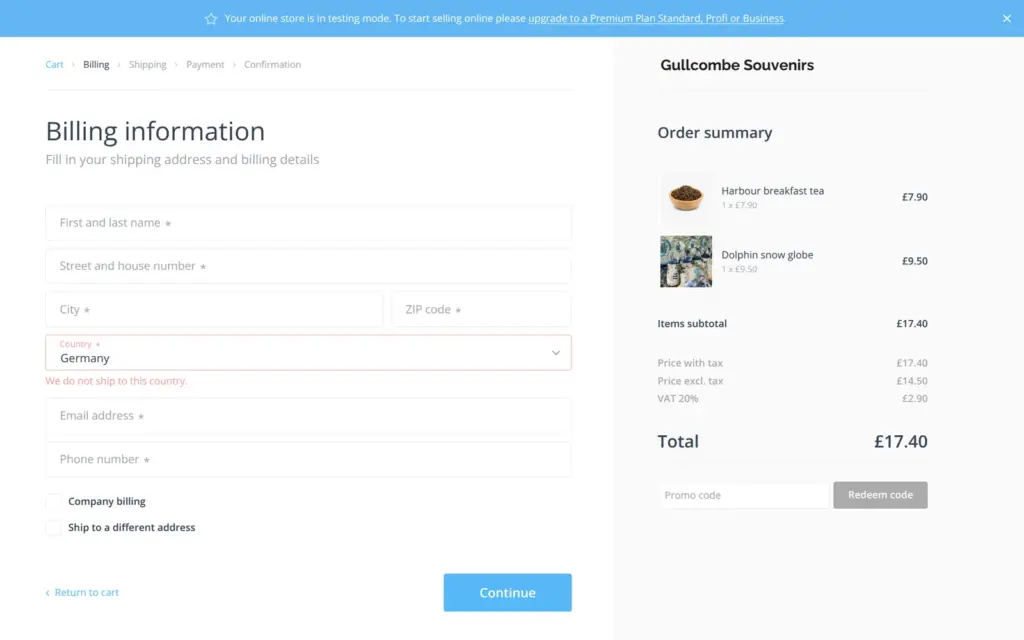Click the star icon in the banner

click(211, 19)
